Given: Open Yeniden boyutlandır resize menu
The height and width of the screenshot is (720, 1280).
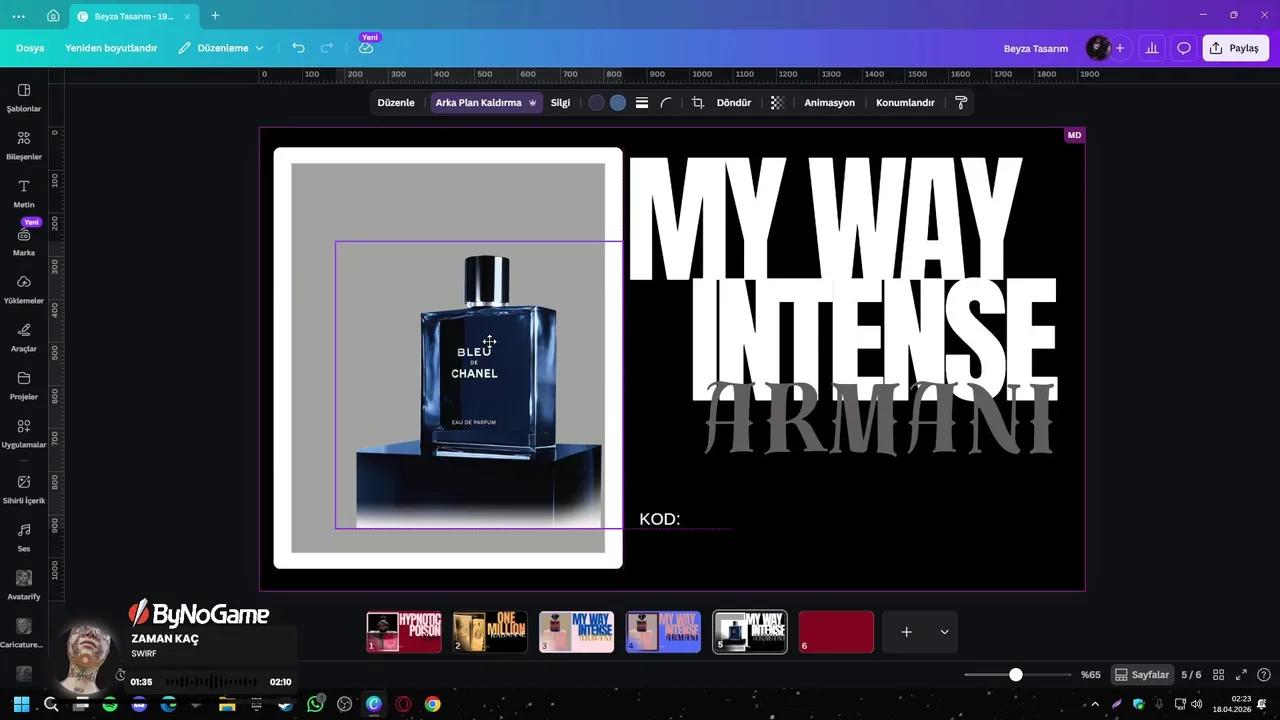Looking at the screenshot, I should (x=111, y=48).
